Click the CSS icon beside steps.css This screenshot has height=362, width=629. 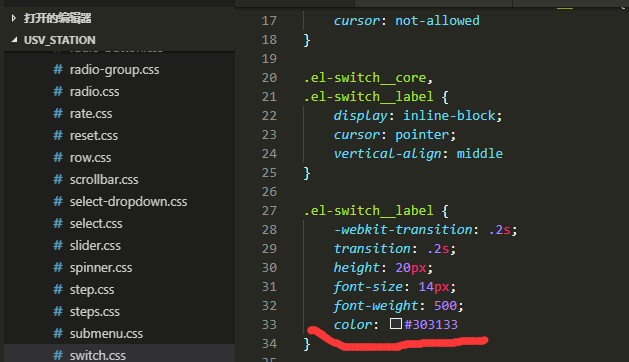pos(58,311)
